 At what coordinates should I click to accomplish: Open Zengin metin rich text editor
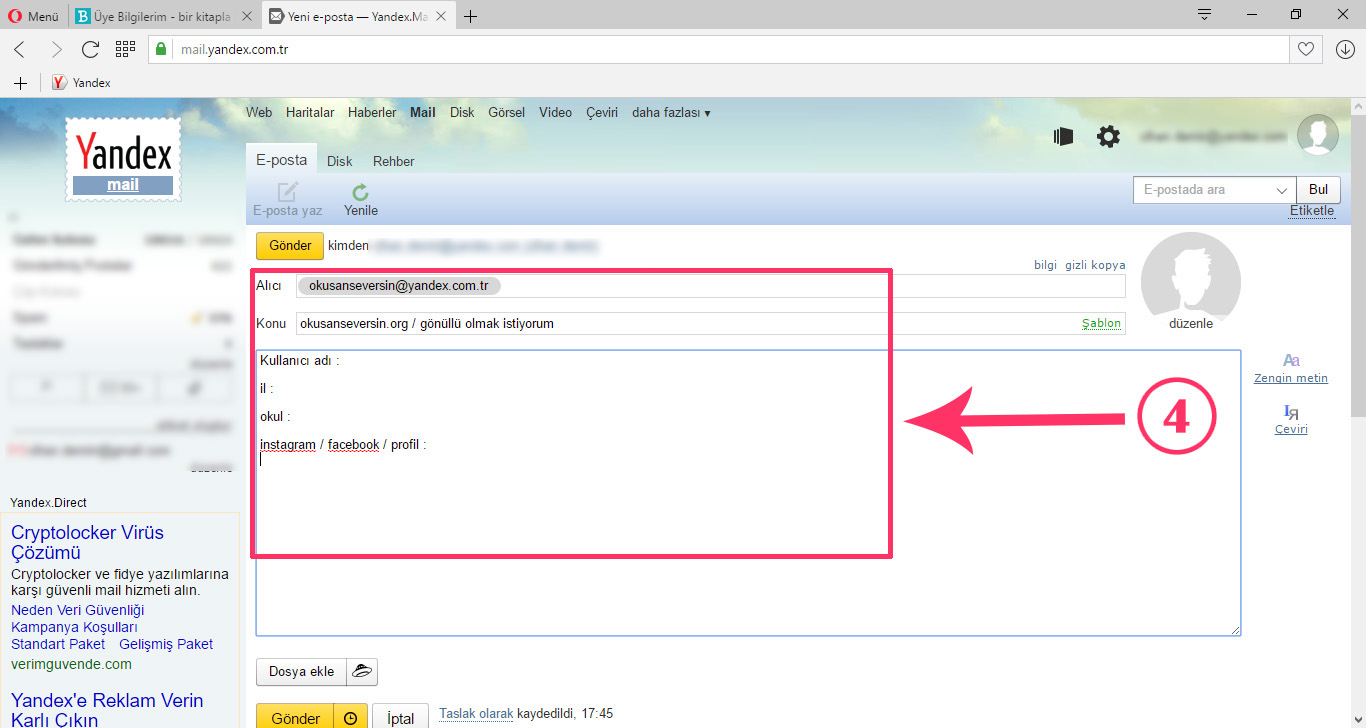click(x=1291, y=361)
